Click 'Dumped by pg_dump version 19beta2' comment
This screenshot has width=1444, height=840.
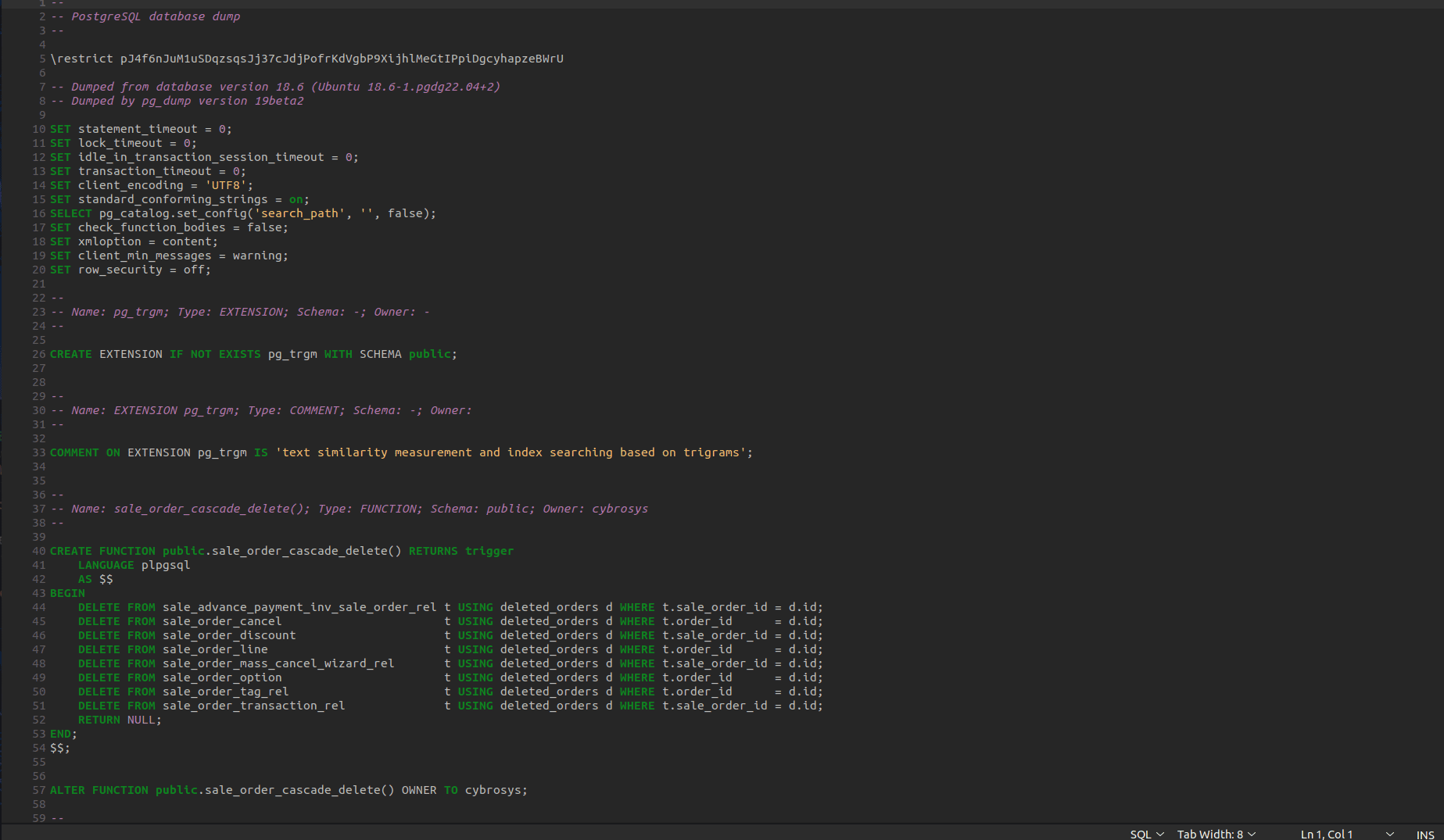177,101
